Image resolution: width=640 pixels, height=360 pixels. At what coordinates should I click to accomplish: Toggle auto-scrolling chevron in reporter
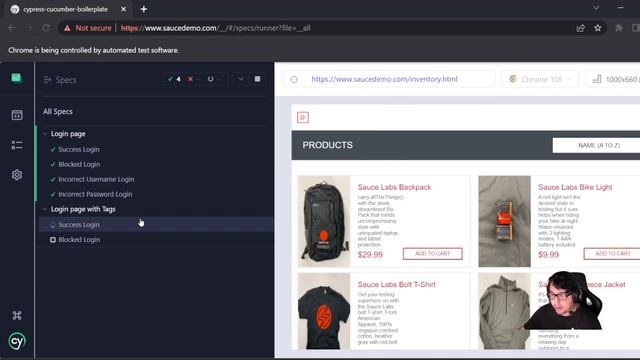(241, 79)
